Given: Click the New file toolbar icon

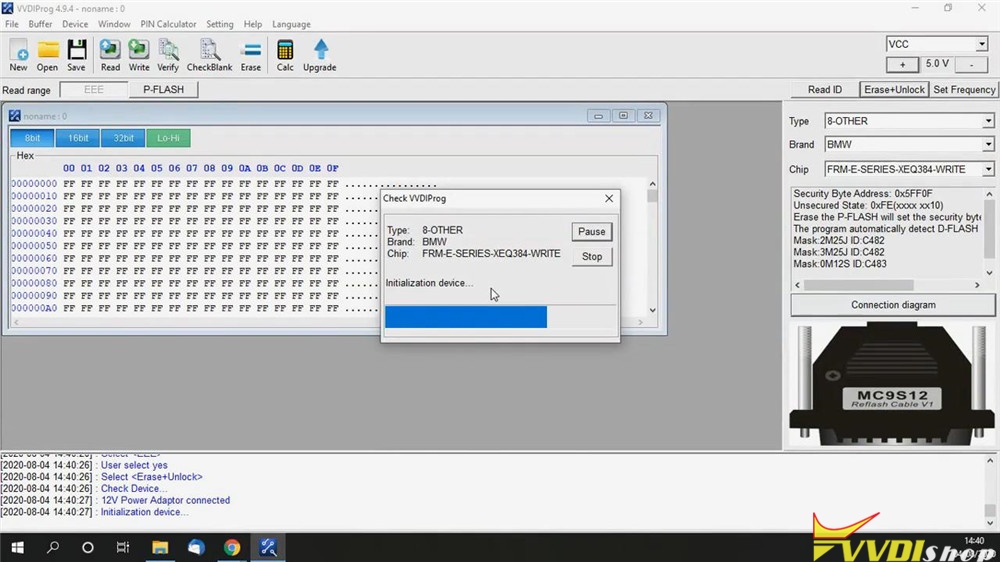Looking at the screenshot, I should tap(18, 55).
